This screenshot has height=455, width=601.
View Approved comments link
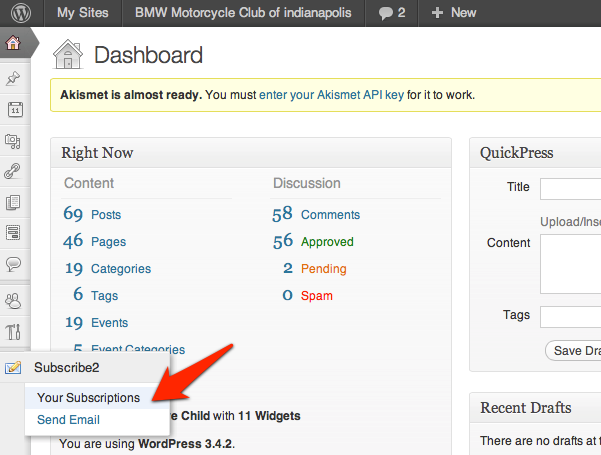(327, 242)
